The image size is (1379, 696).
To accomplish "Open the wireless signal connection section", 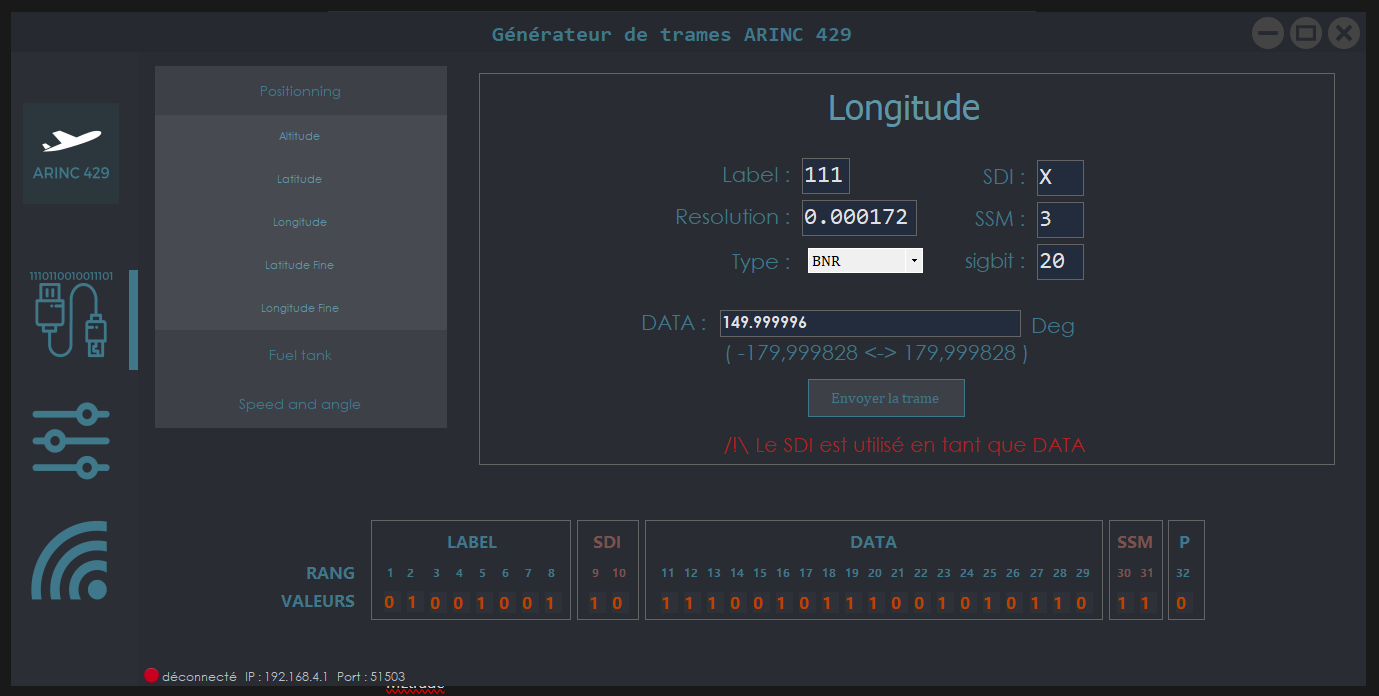I will 69,560.
